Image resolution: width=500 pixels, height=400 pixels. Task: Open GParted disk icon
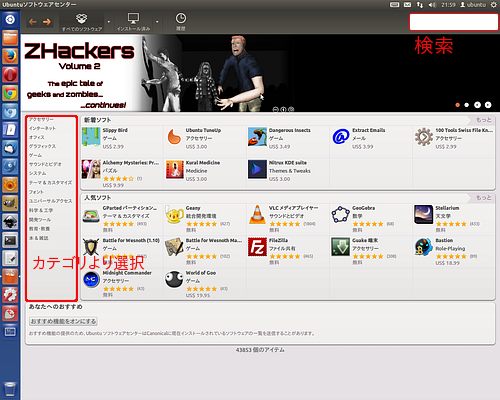91,216
